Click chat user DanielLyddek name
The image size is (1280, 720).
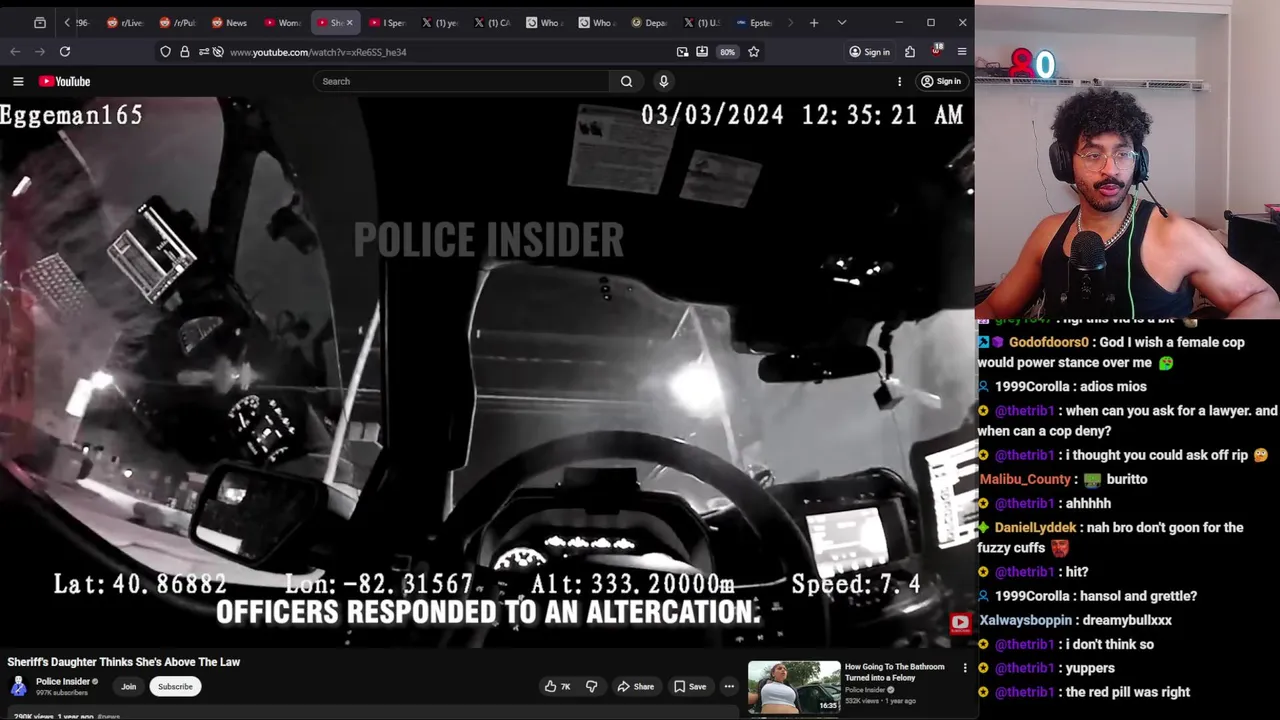1035,527
